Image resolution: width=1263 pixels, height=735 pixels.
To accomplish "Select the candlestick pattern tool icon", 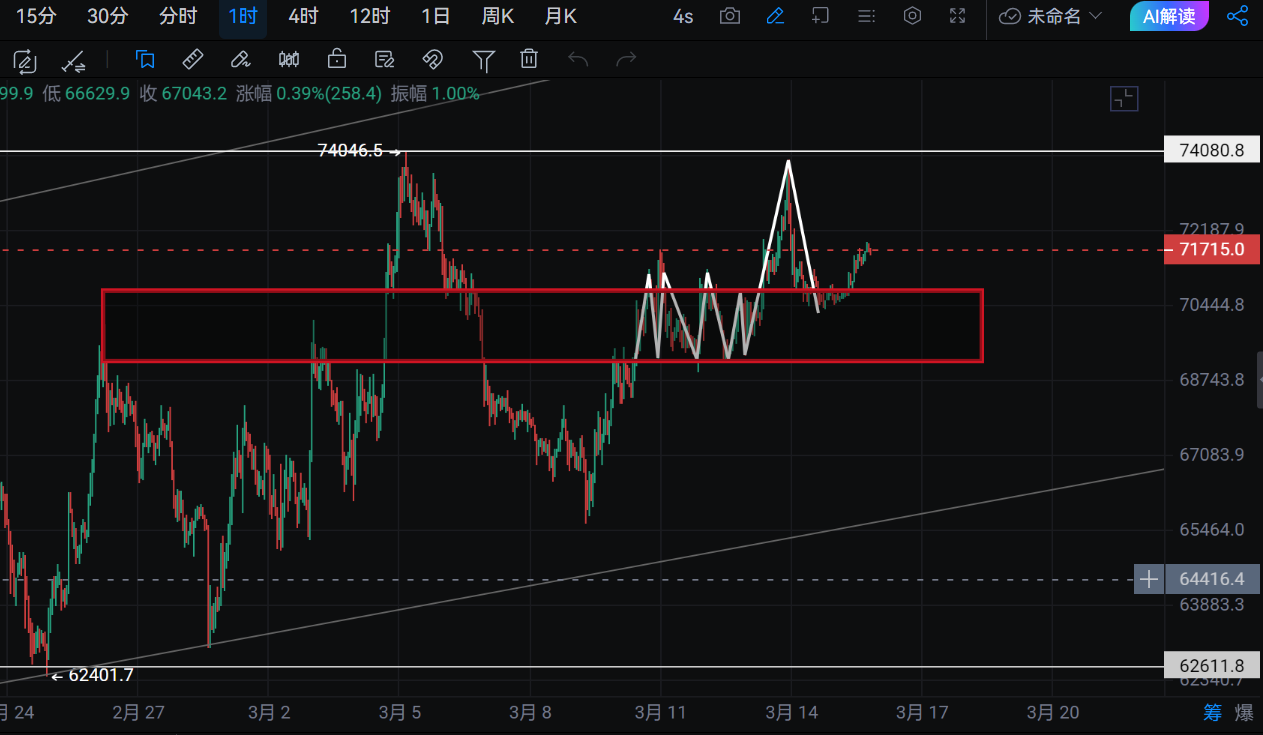I will pyautogui.click(x=289, y=60).
